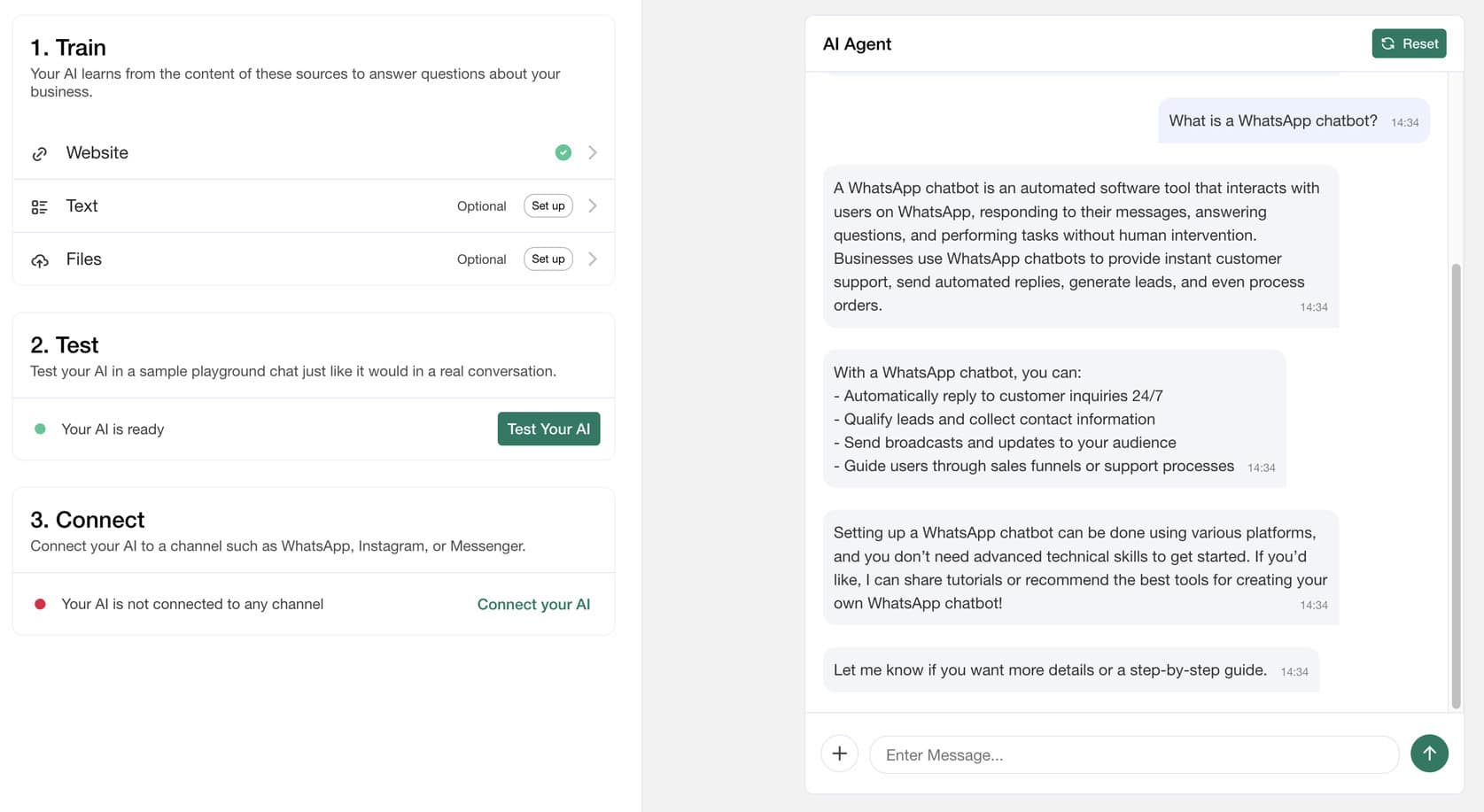Screen dimensions: 1484x812
Task: Open the Website training row
Action: [x=266, y=152]
